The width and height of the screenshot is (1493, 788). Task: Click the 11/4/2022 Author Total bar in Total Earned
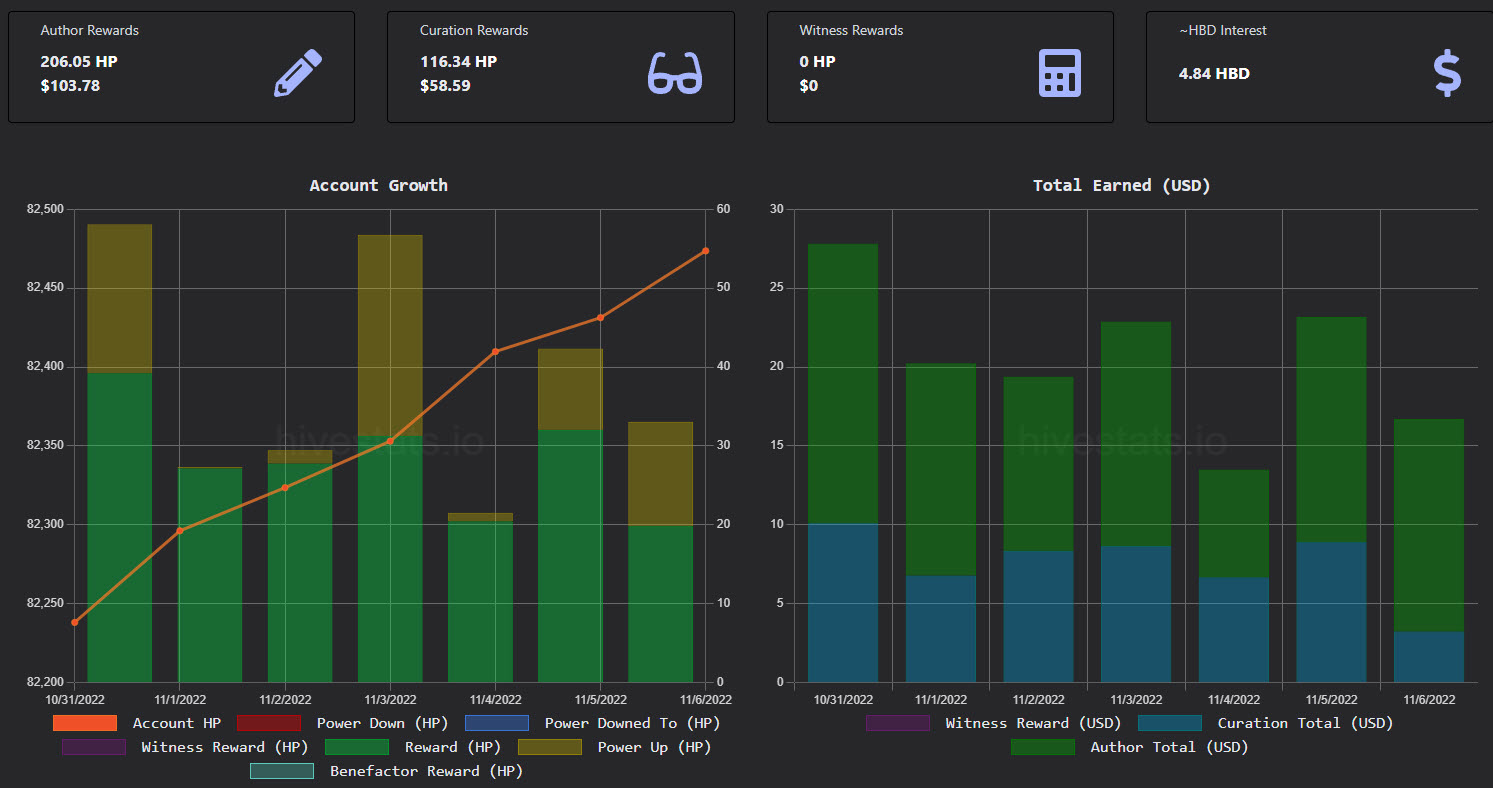point(1234,524)
